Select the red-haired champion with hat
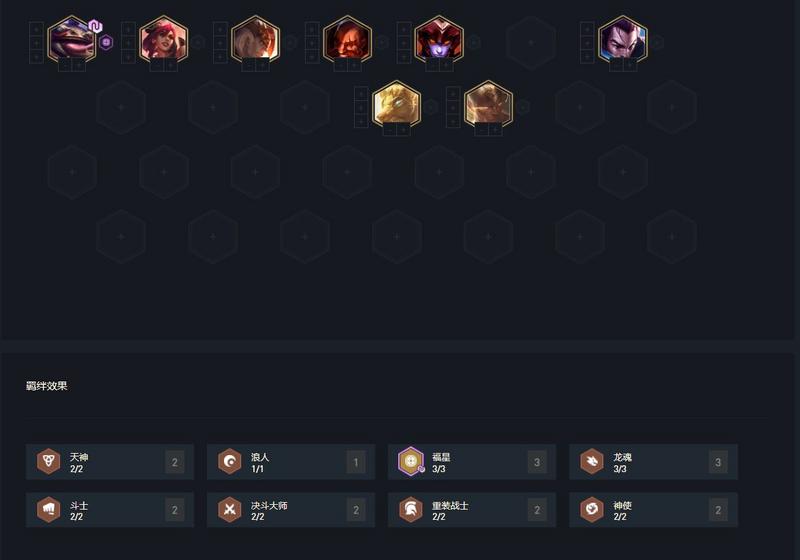Screen dimensions: 800x560 (164, 39)
